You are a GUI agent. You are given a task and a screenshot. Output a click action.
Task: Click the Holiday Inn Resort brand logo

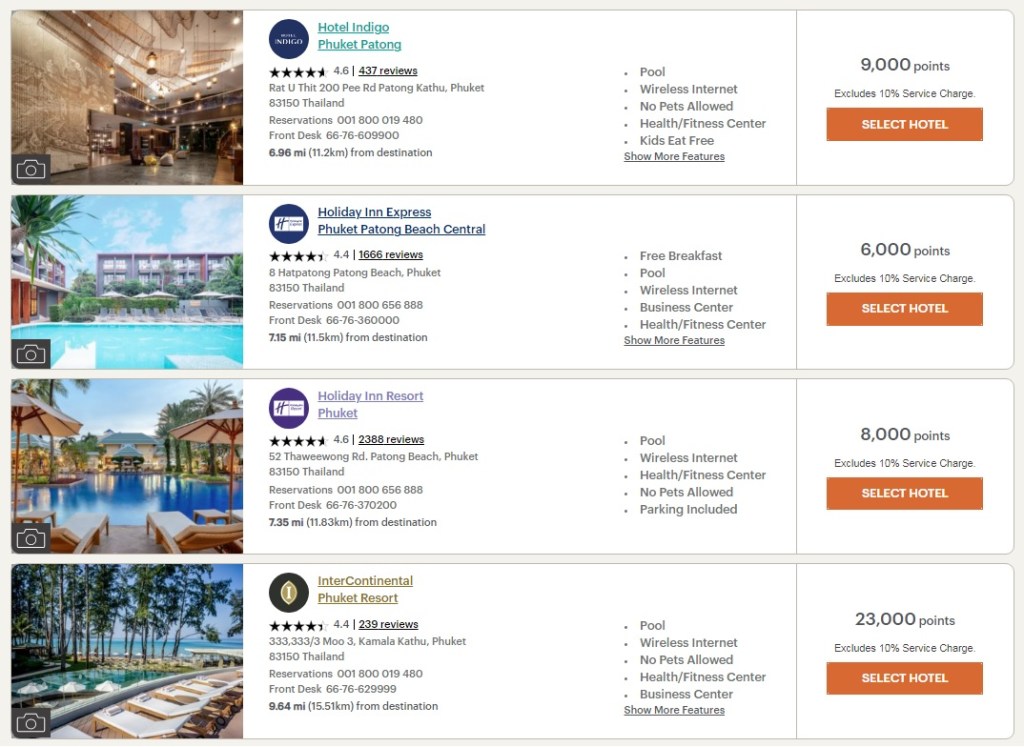(289, 408)
